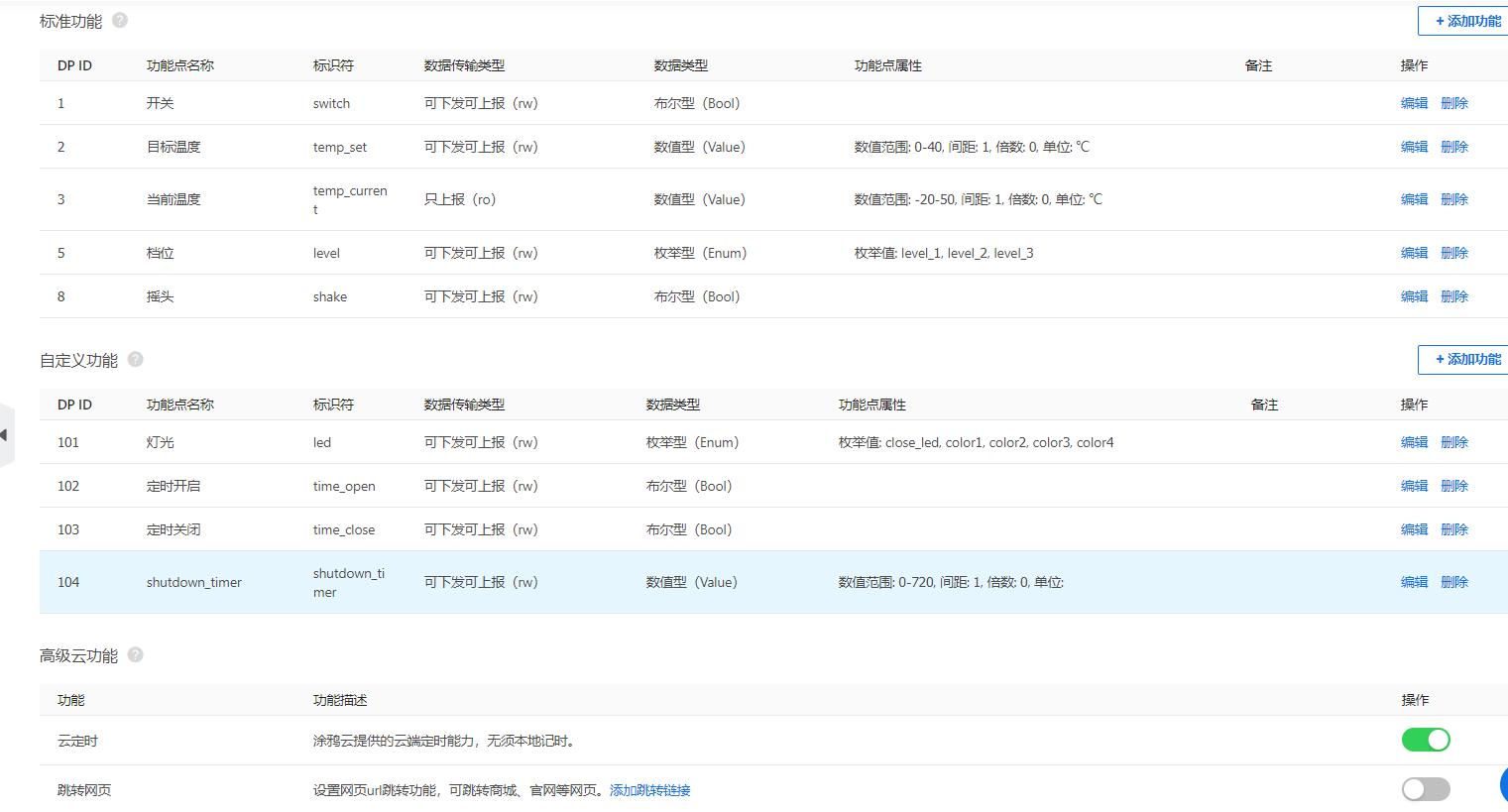This screenshot has width=1508, height=812.
Task: Click the 枚举型 (Enum) cell in 档位 row
Action: click(700, 253)
